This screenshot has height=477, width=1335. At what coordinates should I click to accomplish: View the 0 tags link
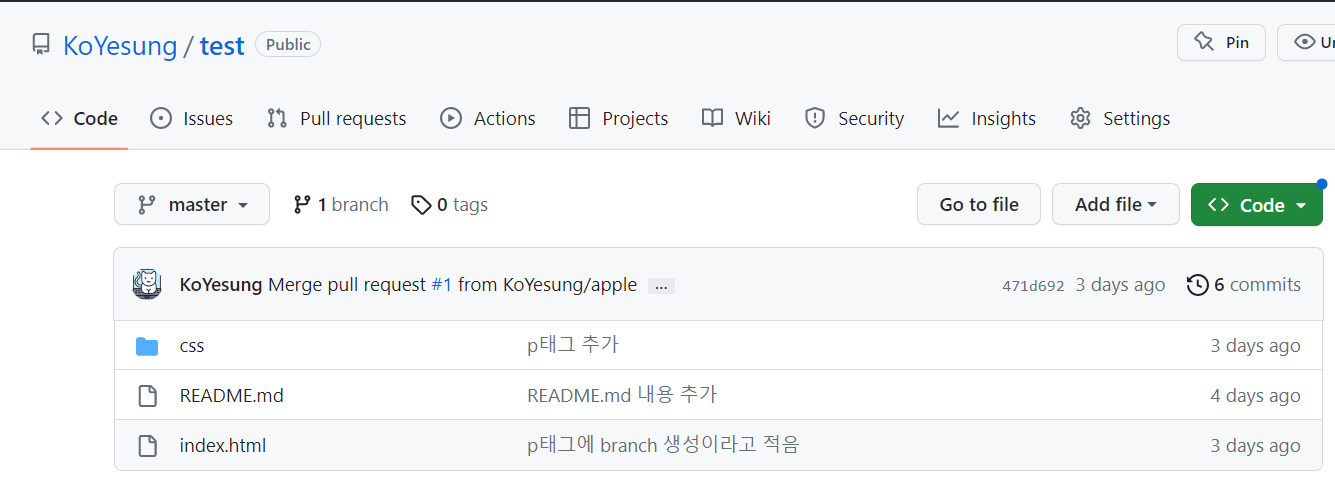point(450,204)
